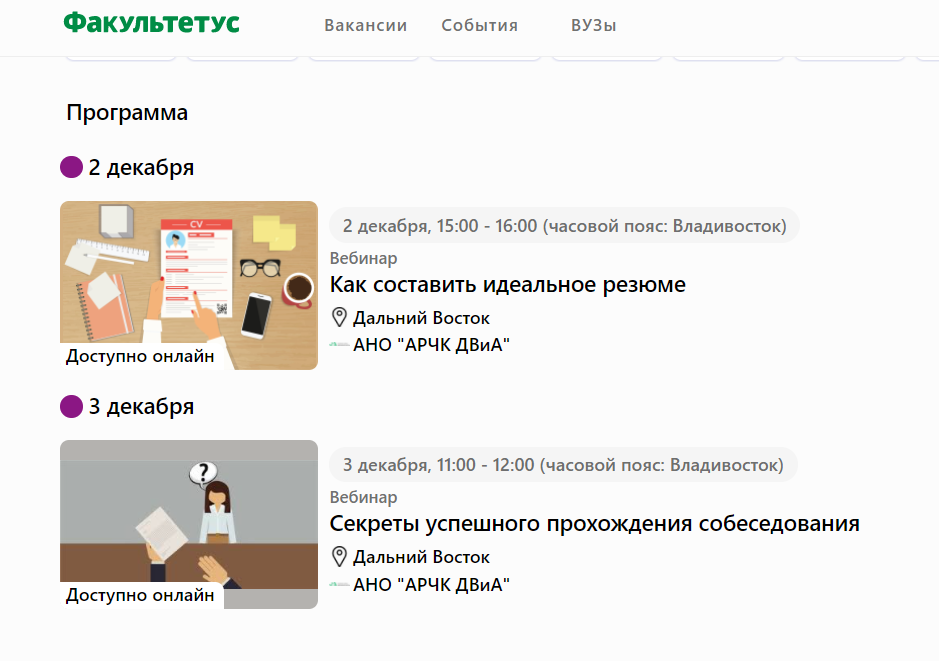Click the АНО "АРЧК ДВиА" name under the interview webinar

pyautogui.click(x=431, y=585)
